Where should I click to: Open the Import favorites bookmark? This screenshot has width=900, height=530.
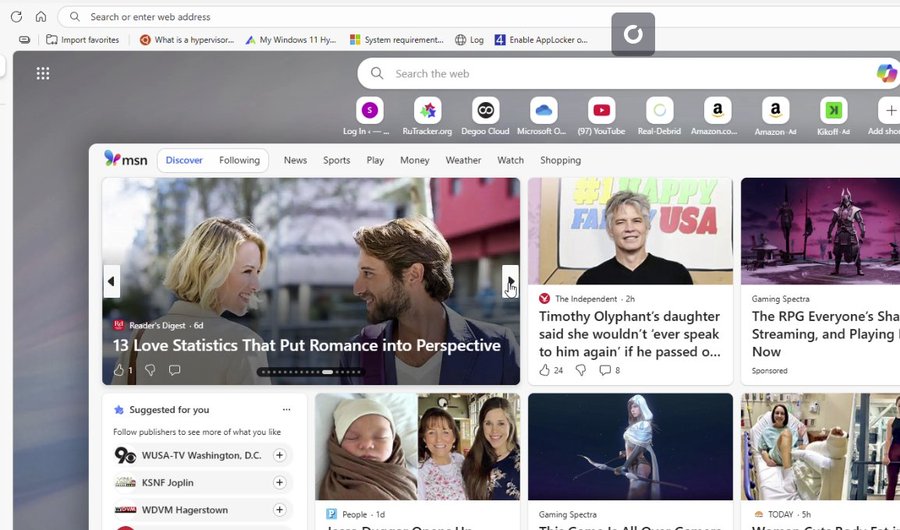pos(83,40)
